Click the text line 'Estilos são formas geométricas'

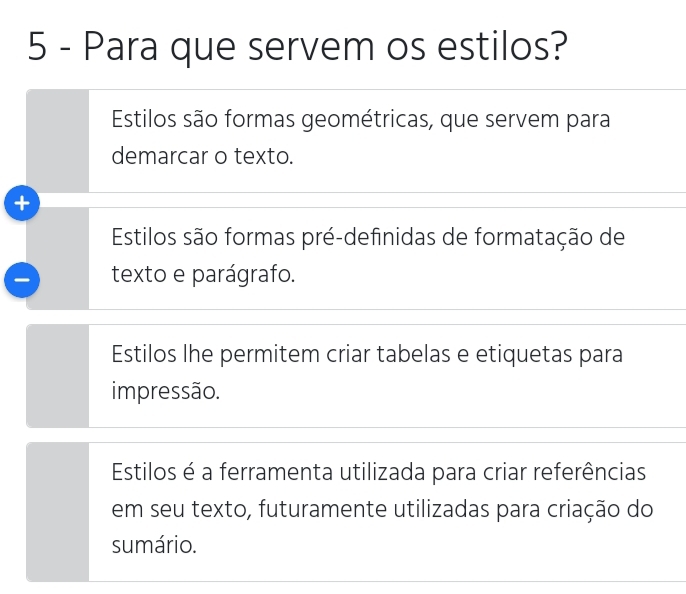(x=362, y=120)
